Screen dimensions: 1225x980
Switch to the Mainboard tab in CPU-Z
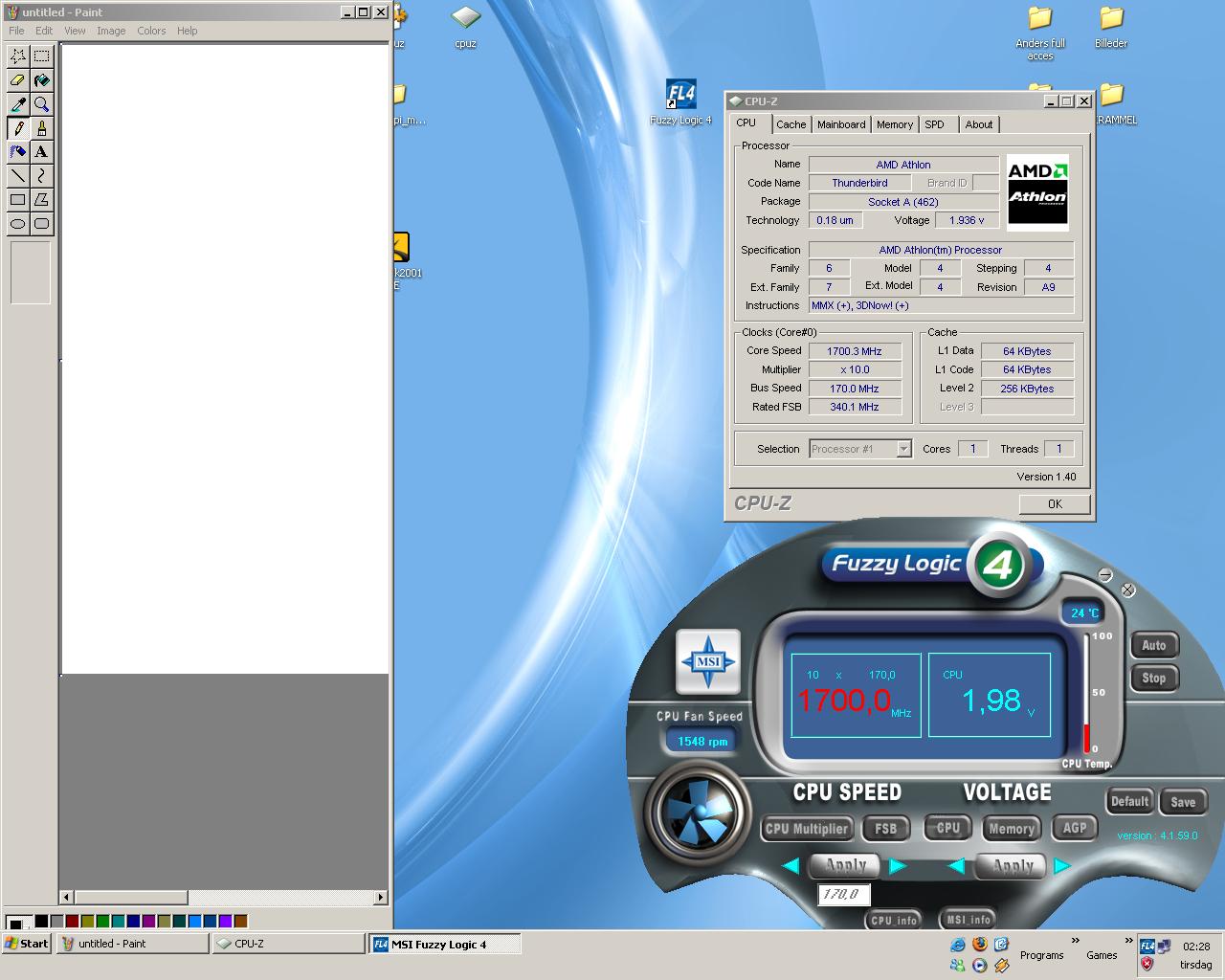click(x=841, y=124)
